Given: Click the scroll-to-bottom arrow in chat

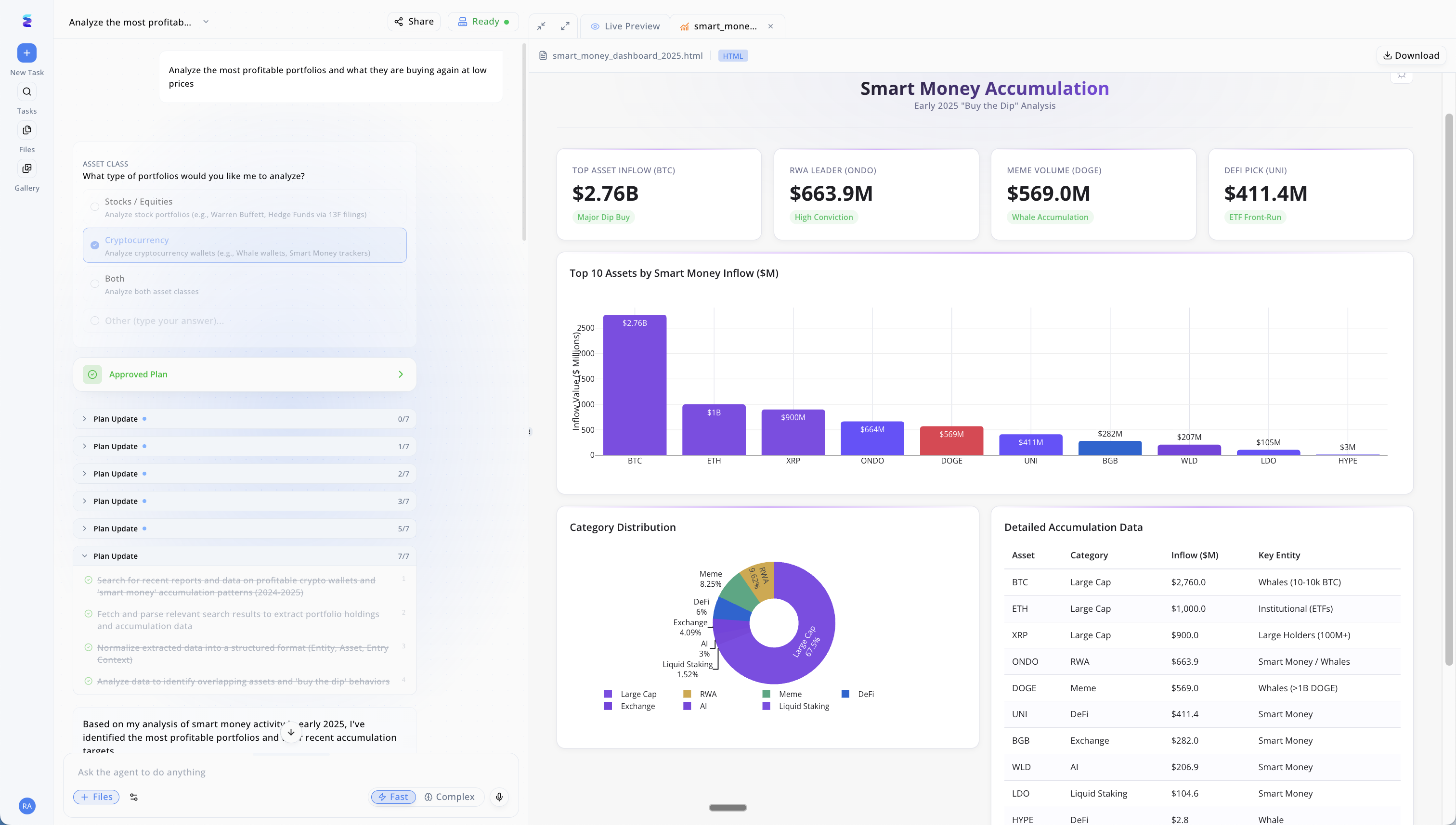Looking at the screenshot, I should (x=291, y=732).
